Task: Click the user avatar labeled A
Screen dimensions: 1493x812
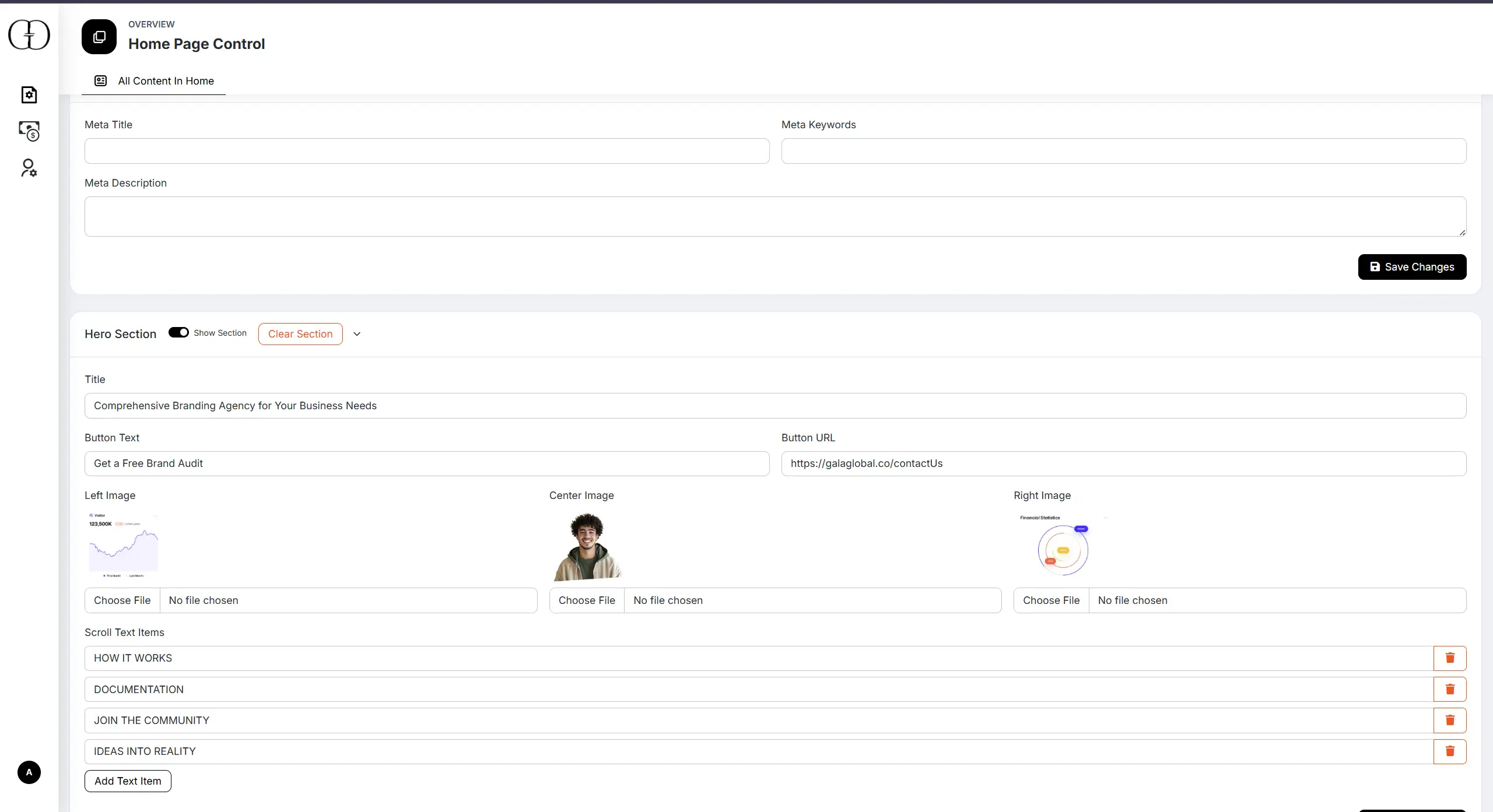Action: [x=29, y=772]
